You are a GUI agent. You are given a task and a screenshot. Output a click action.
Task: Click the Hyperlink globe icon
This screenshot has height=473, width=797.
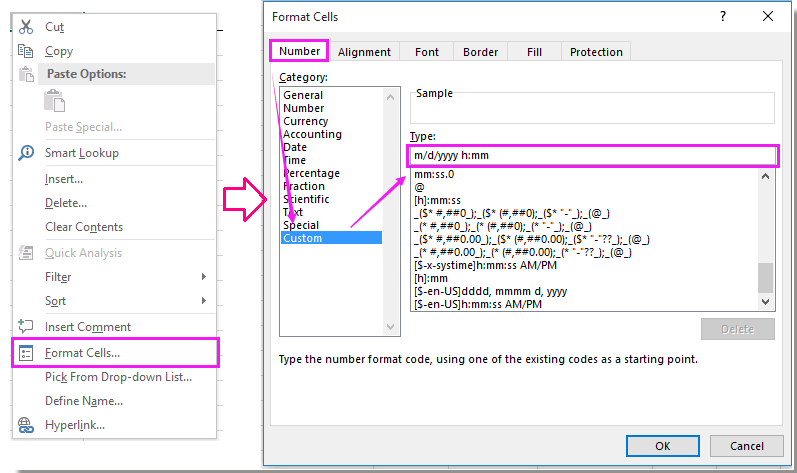tap(26, 425)
